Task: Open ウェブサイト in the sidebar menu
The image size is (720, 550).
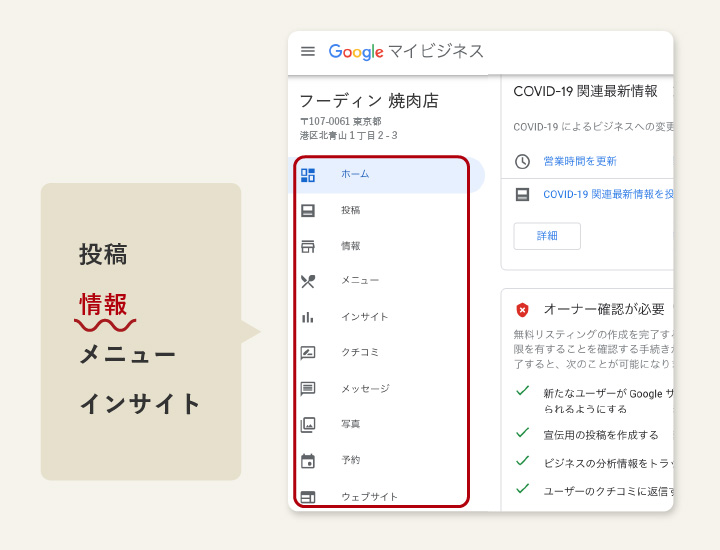Action: pyautogui.click(x=370, y=497)
